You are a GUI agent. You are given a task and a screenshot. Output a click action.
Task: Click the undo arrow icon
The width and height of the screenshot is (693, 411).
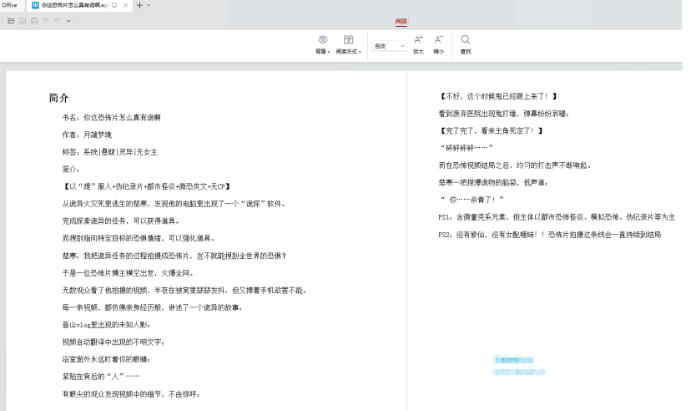pos(46,21)
